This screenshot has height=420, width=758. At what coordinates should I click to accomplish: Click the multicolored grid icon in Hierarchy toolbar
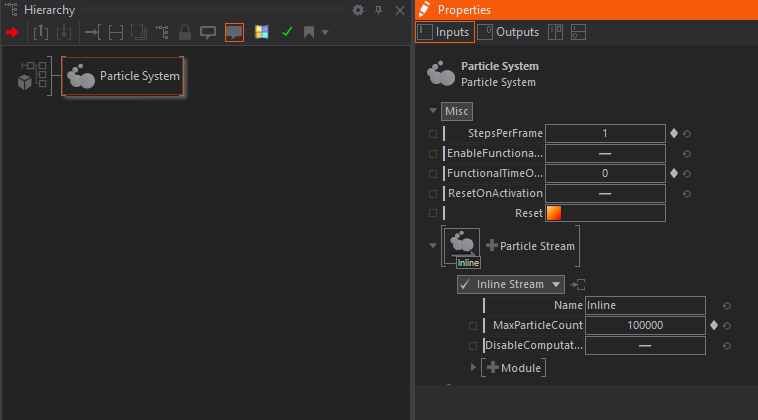[x=261, y=32]
